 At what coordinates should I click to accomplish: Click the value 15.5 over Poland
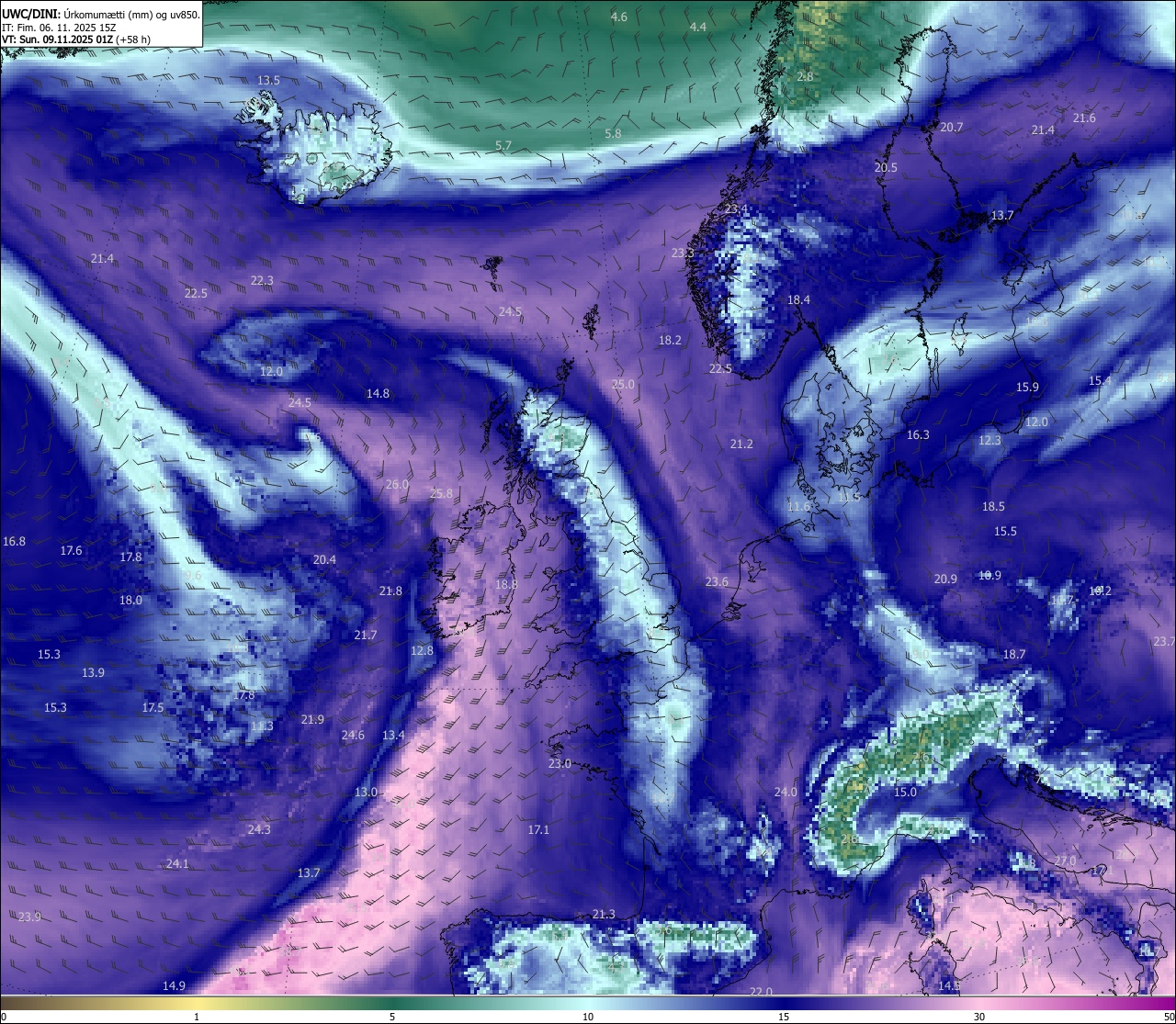click(x=1005, y=532)
